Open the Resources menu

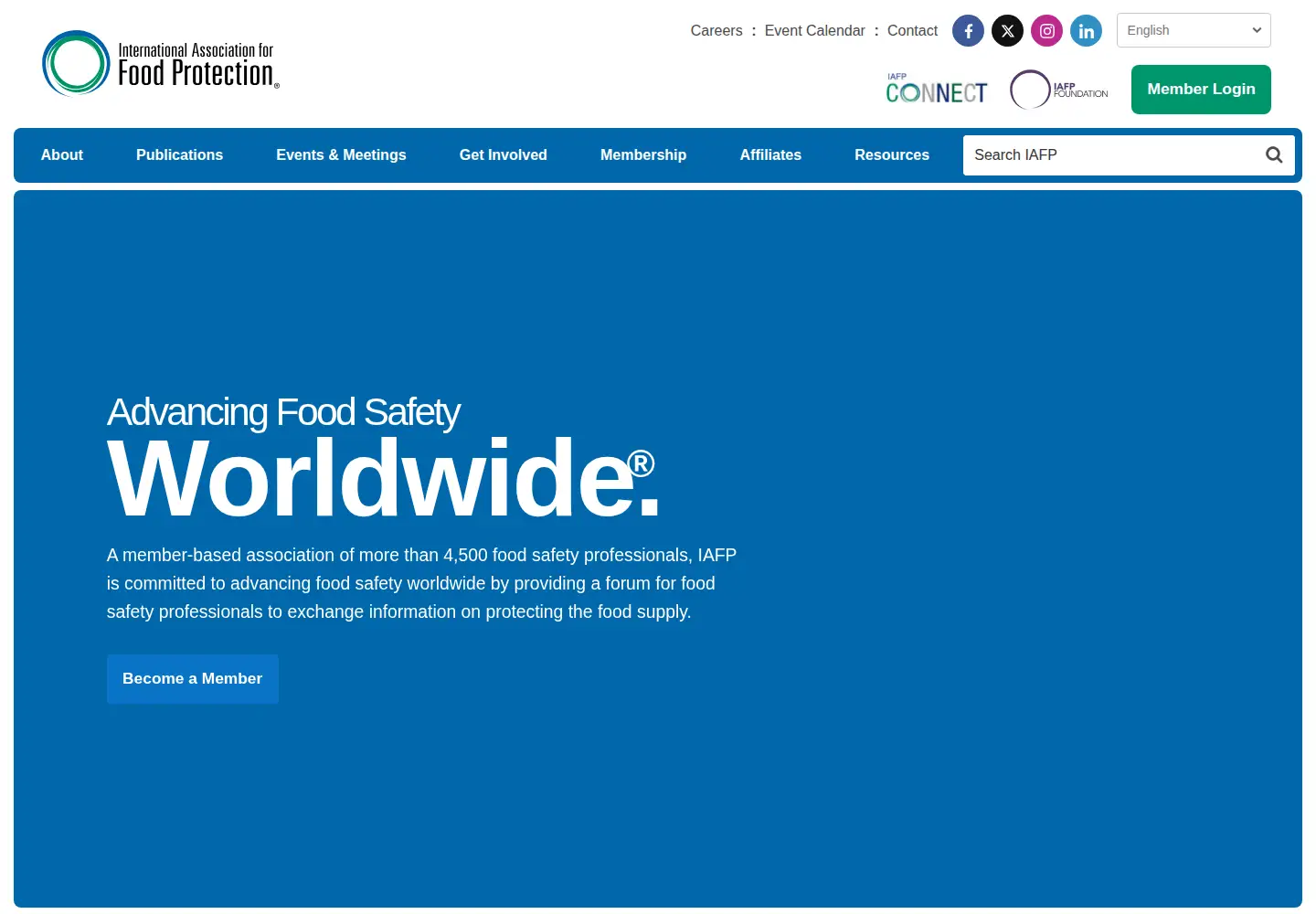pyautogui.click(x=892, y=155)
